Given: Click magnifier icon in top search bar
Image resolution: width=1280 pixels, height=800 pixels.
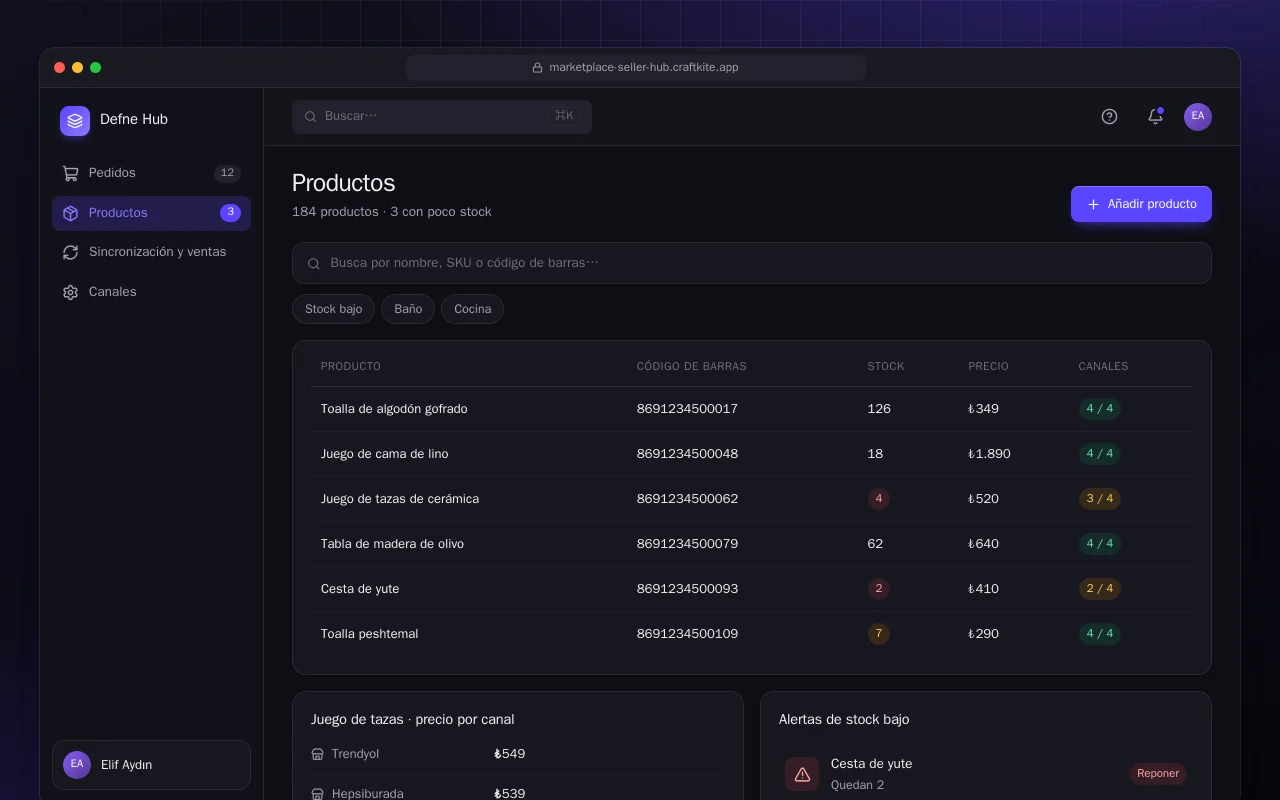Looking at the screenshot, I should 311,116.
